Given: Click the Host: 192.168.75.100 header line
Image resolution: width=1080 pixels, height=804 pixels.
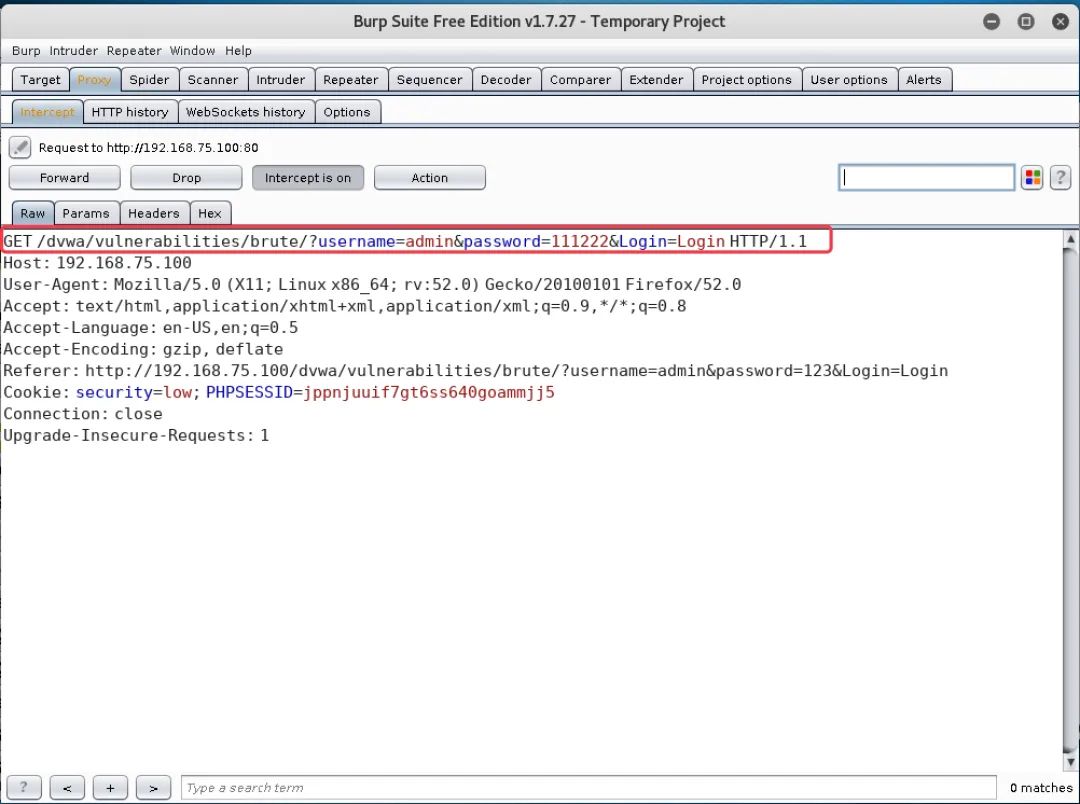Looking at the screenshot, I should point(98,263).
